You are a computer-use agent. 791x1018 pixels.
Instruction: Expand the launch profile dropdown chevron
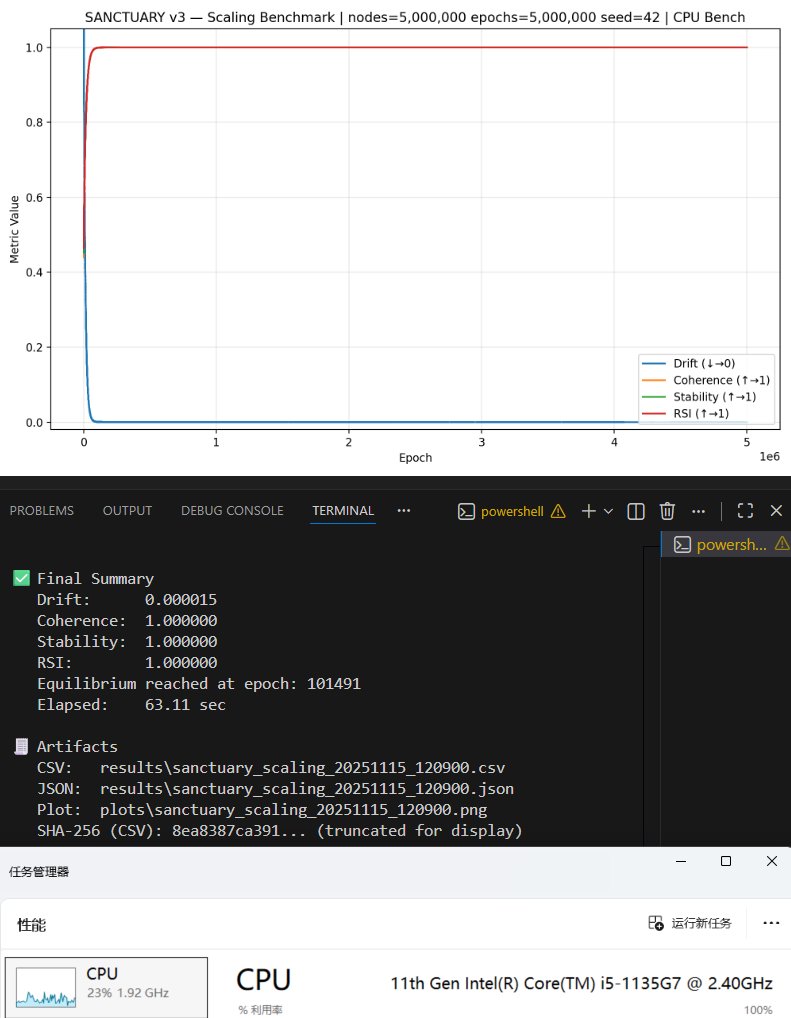(x=609, y=512)
